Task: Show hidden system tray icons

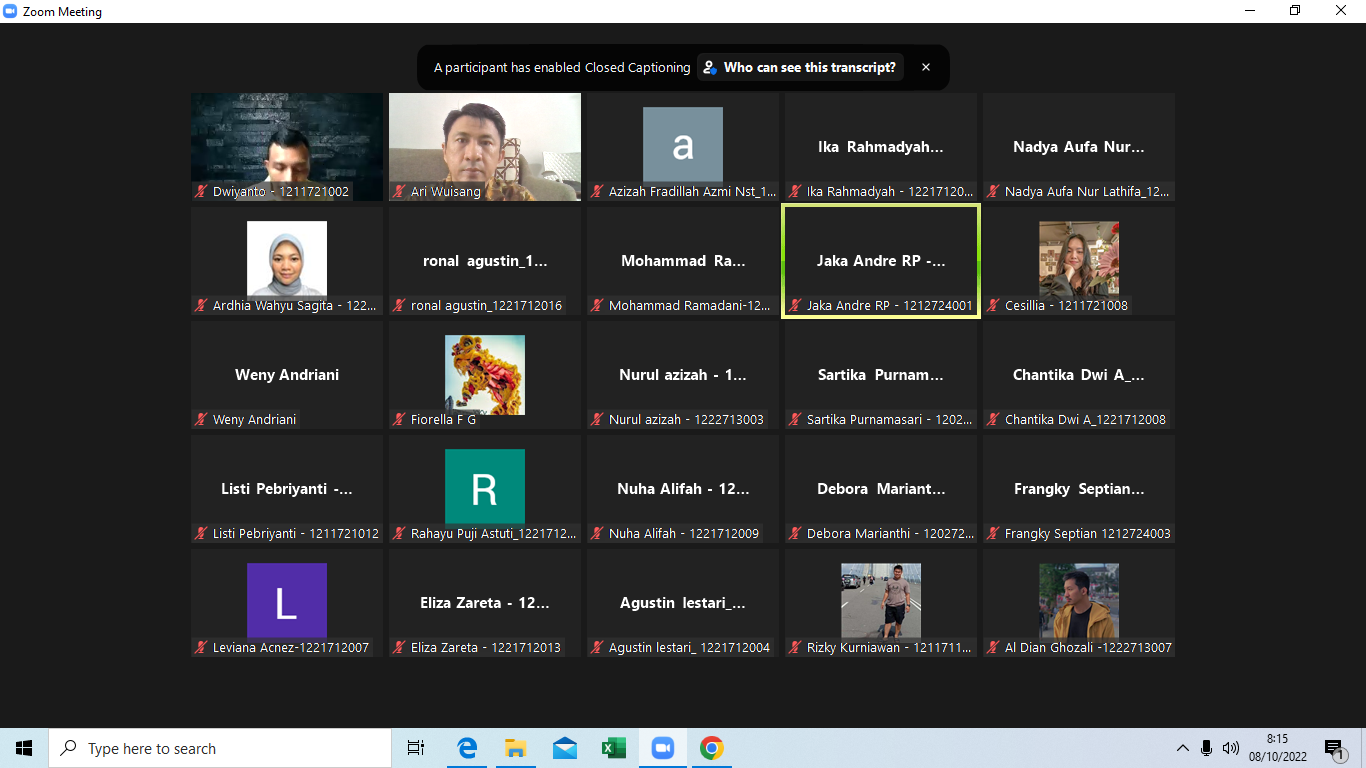Action: (x=1182, y=748)
